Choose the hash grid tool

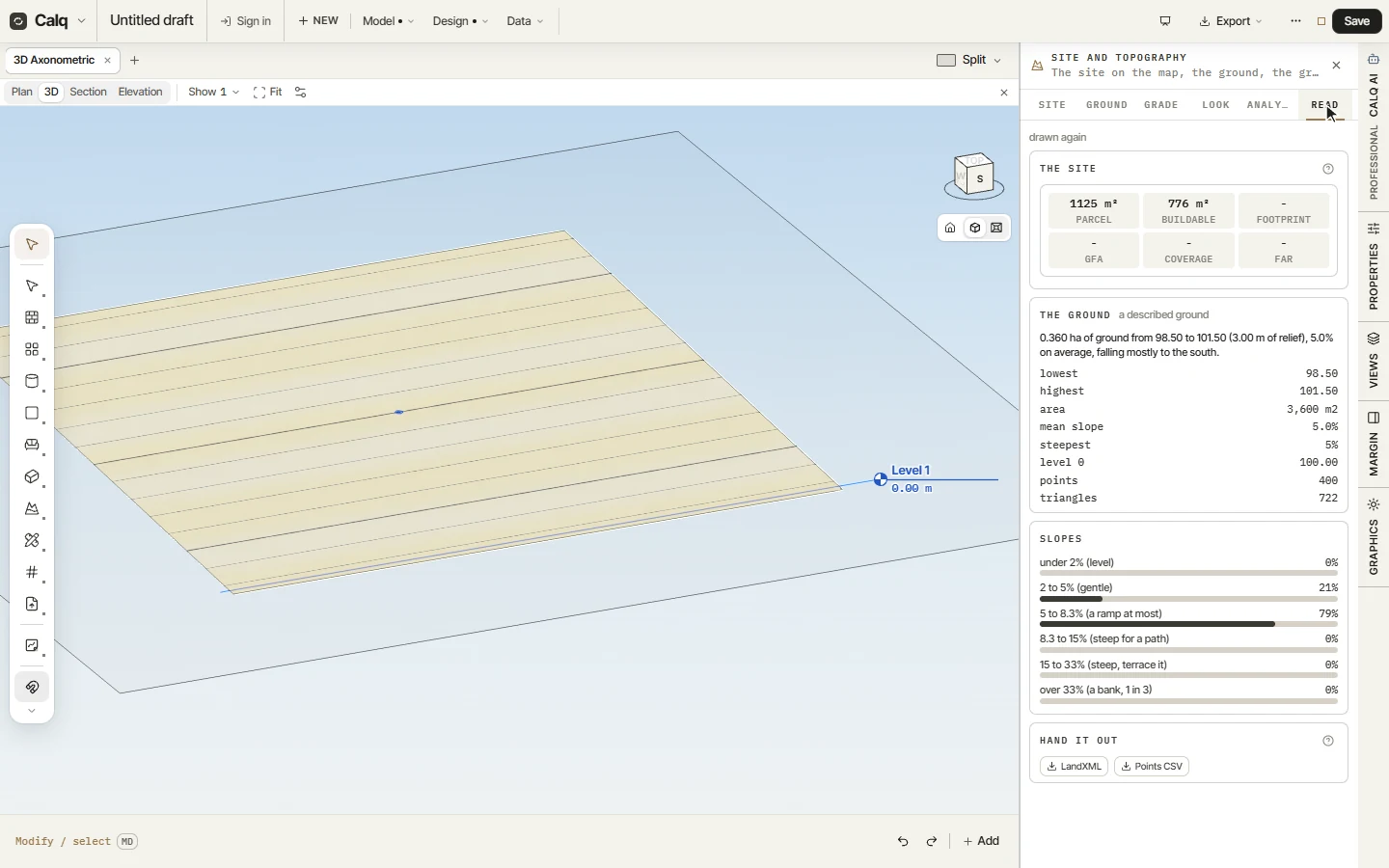pyautogui.click(x=32, y=572)
